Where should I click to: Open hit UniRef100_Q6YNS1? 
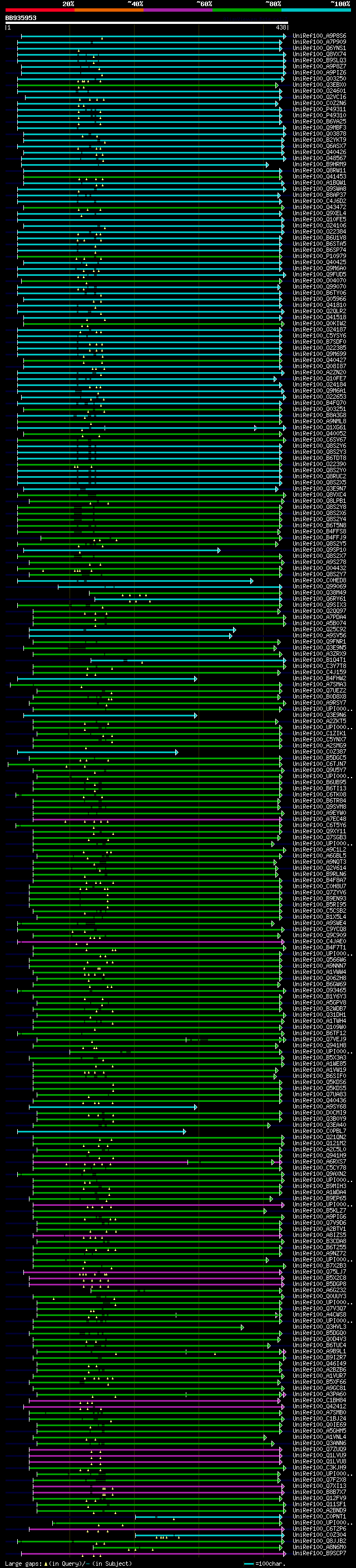pos(319,48)
